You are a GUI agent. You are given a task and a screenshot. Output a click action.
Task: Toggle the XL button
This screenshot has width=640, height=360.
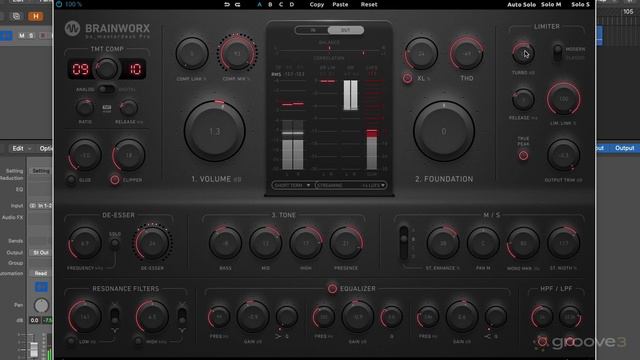[x=407, y=78]
